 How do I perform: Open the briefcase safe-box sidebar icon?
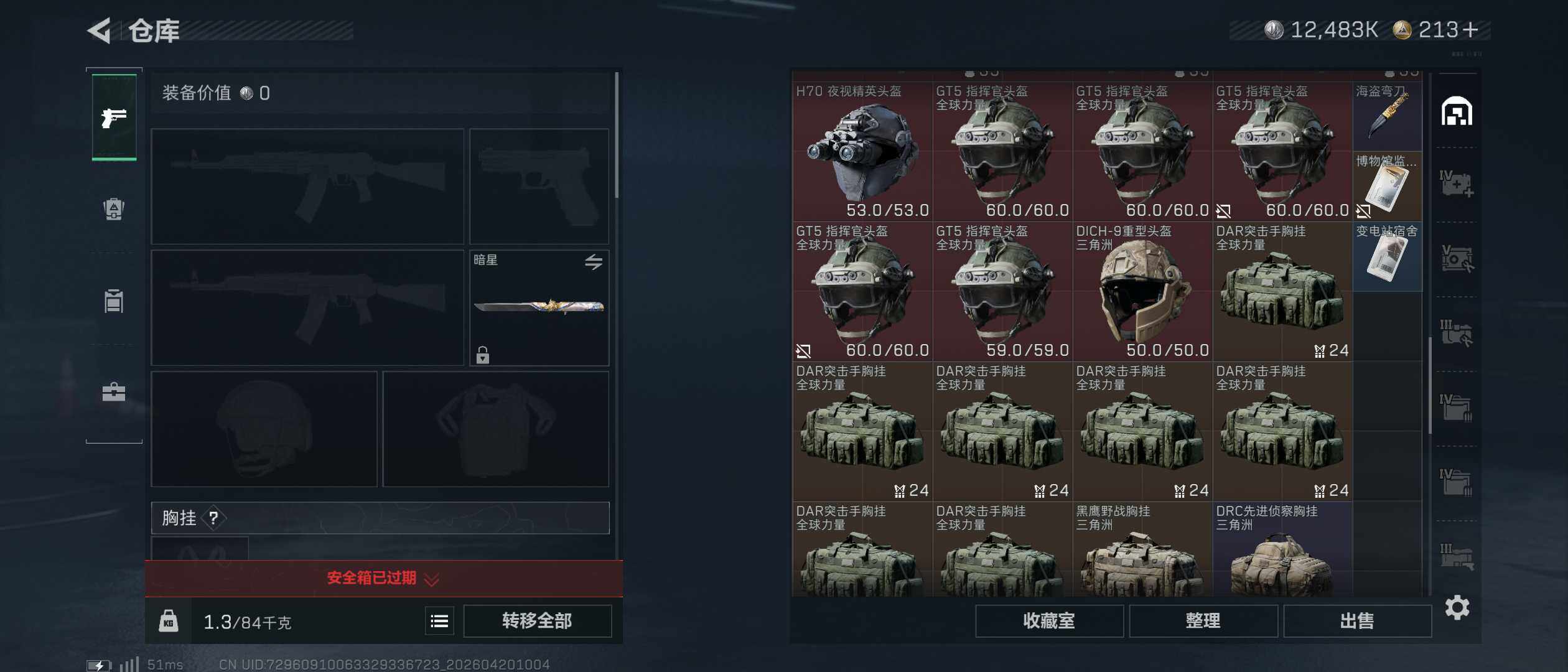click(x=114, y=392)
